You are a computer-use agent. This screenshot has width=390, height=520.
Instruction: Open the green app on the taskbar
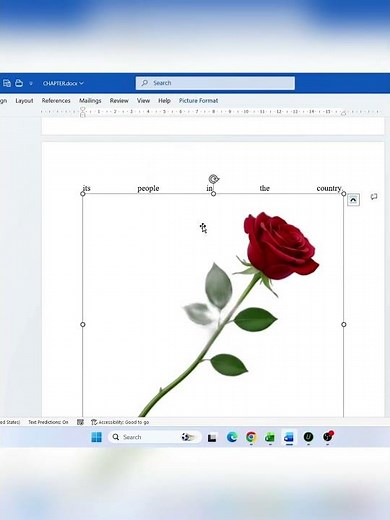pos(270,437)
